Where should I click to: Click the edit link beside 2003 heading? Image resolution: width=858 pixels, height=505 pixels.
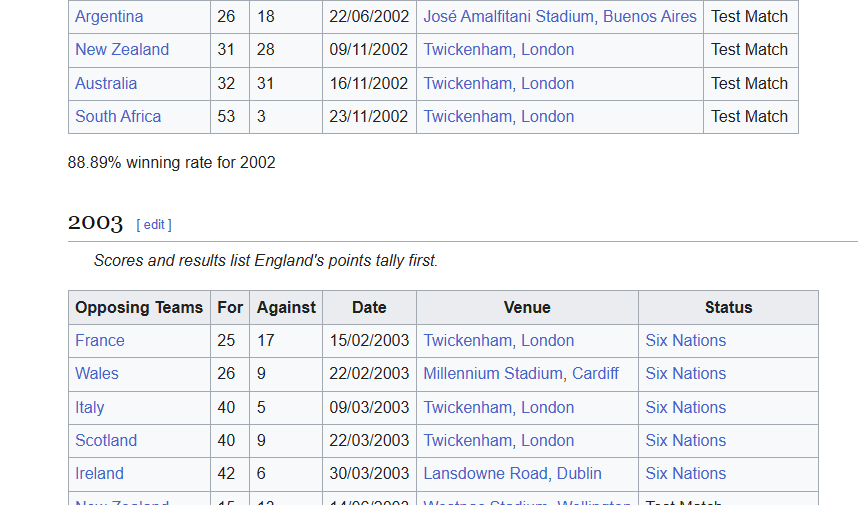coord(154,224)
